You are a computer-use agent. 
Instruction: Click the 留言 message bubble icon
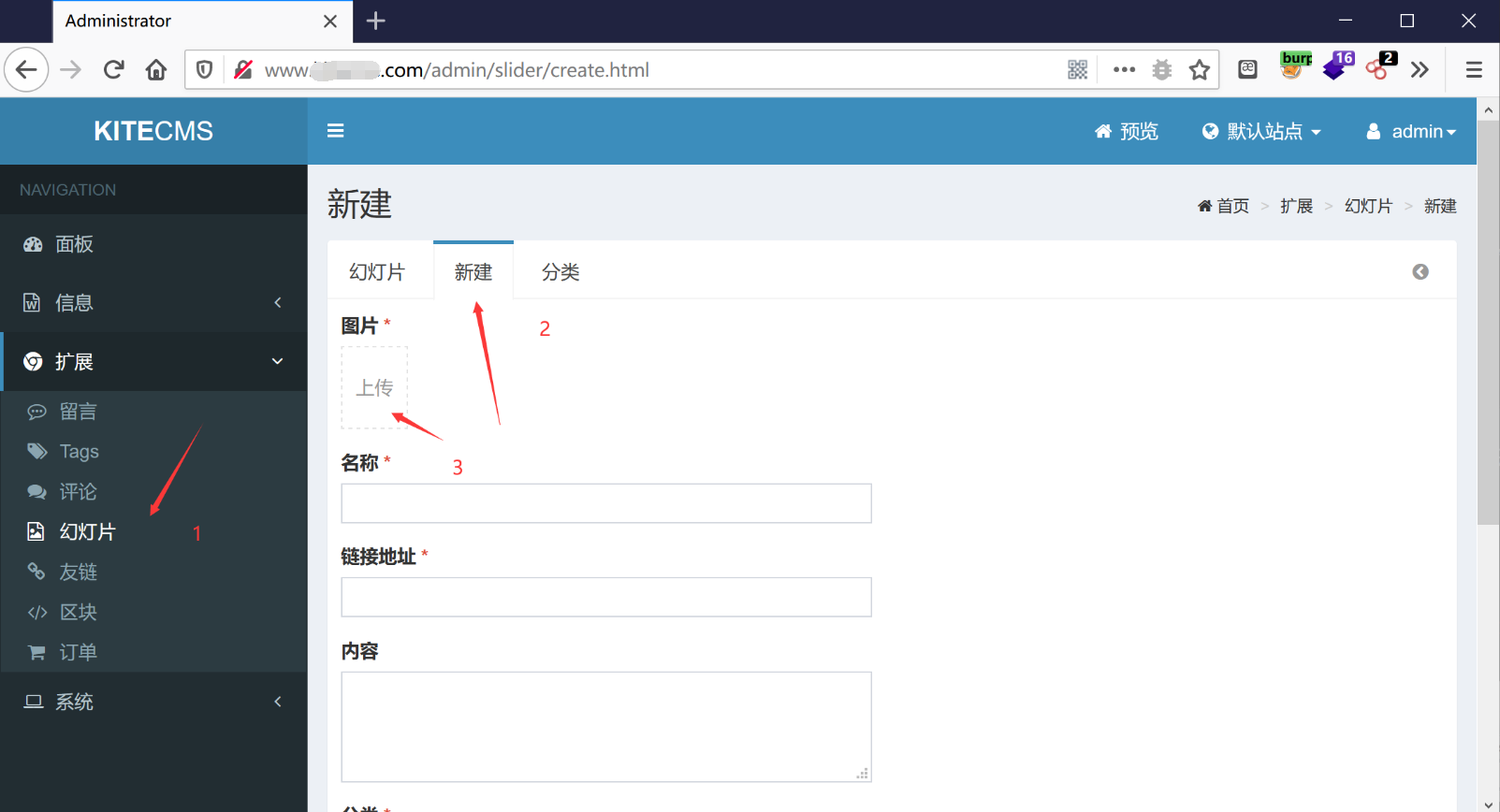(36, 412)
